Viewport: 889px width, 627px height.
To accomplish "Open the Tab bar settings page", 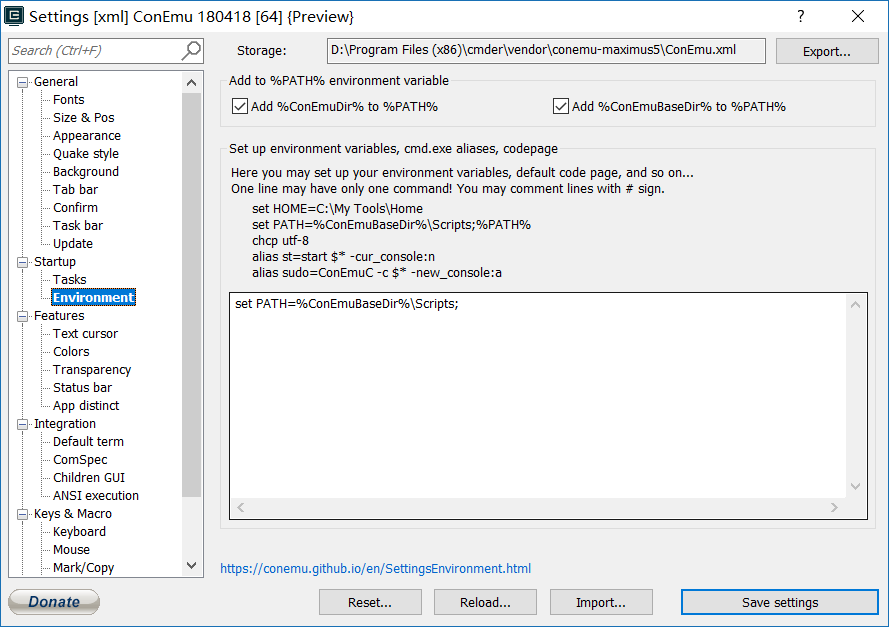I will (x=75, y=190).
